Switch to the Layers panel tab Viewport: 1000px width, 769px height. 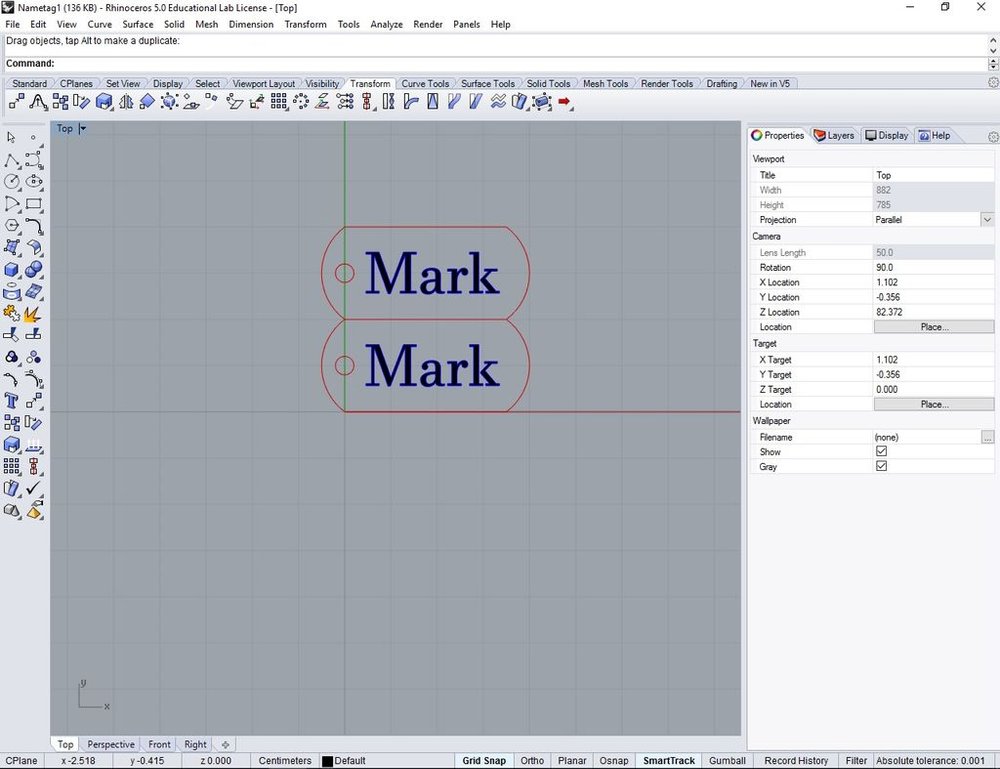pyautogui.click(x=834, y=135)
